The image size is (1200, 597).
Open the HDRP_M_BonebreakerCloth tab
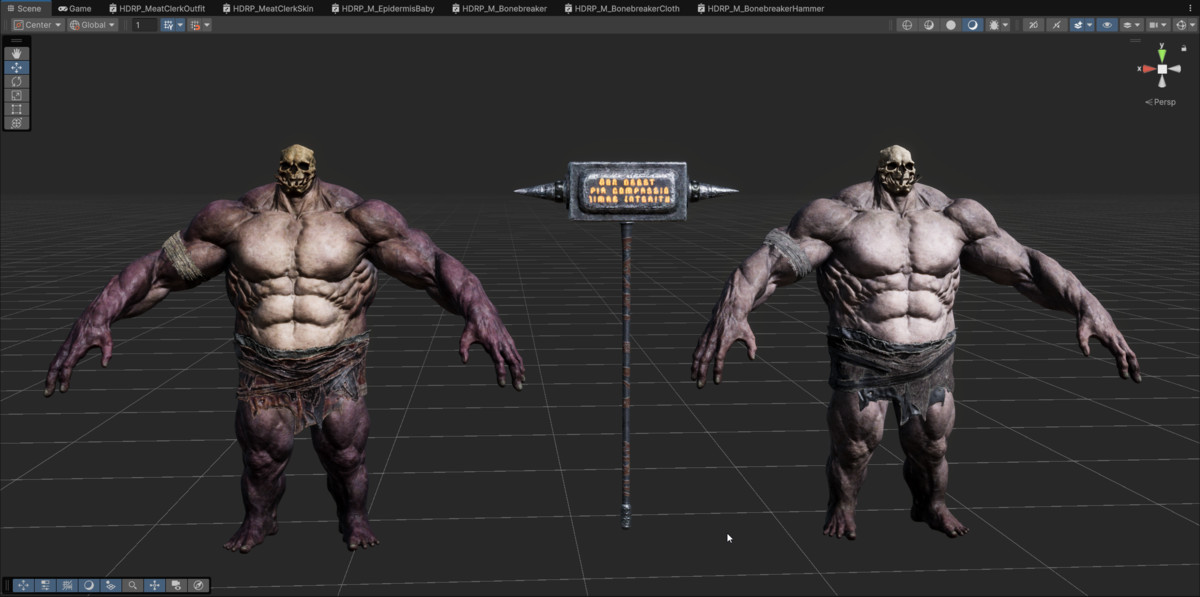click(622, 8)
